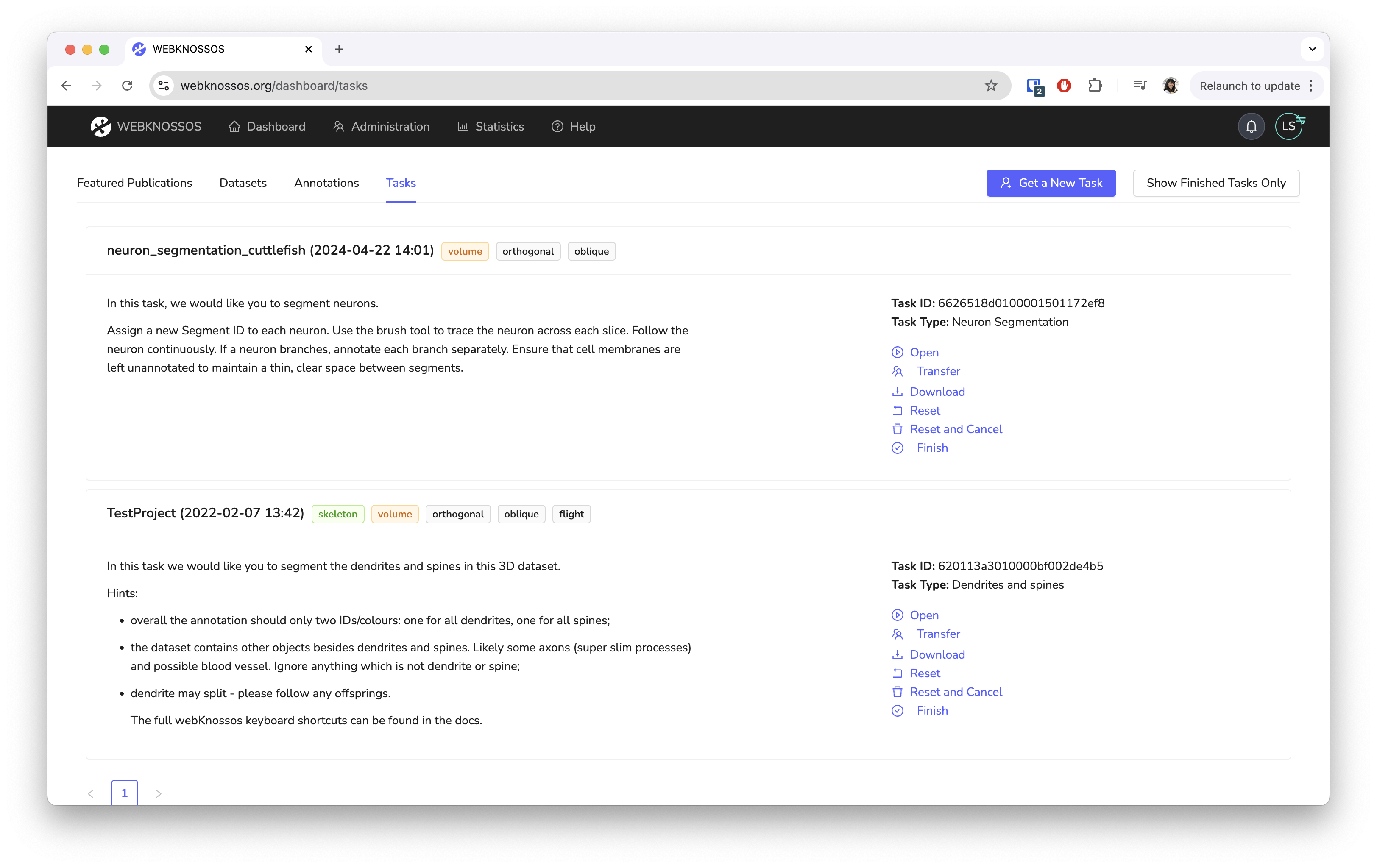The height and width of the screenshot is (868, 1377).
Task: Click Get a New Task button
Action: [1051, 183]
